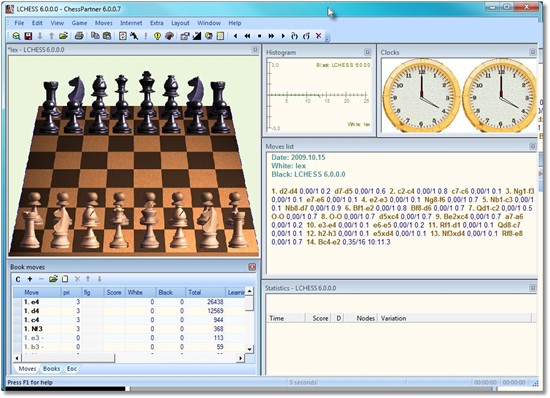Click the clockwise curved-arrow toolbar icon
The height and width of the screenshot is (398, 550).
pyautogui.click(x=295, y=36)
